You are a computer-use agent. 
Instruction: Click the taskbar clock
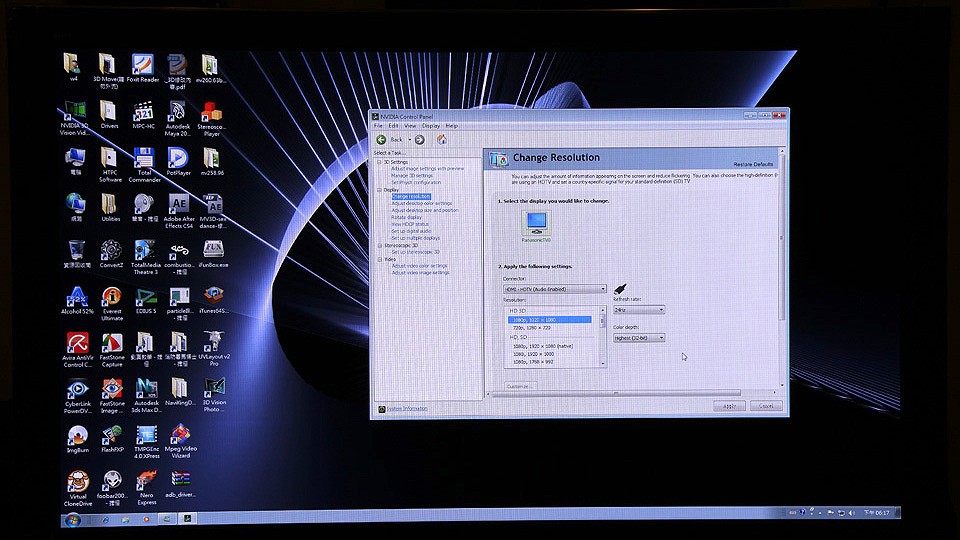[x=876, y=512]
